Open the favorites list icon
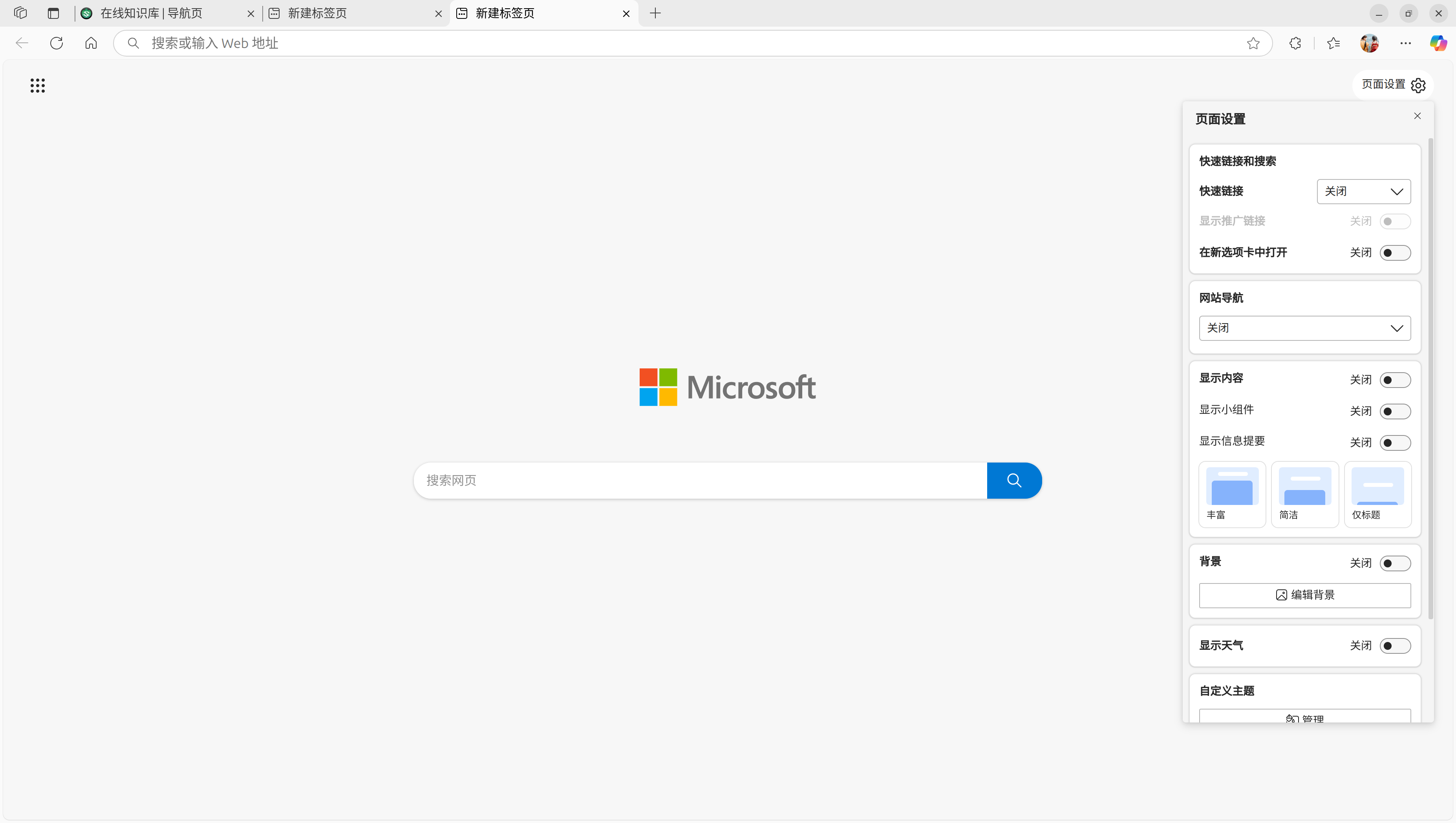 click(1333, 43)
